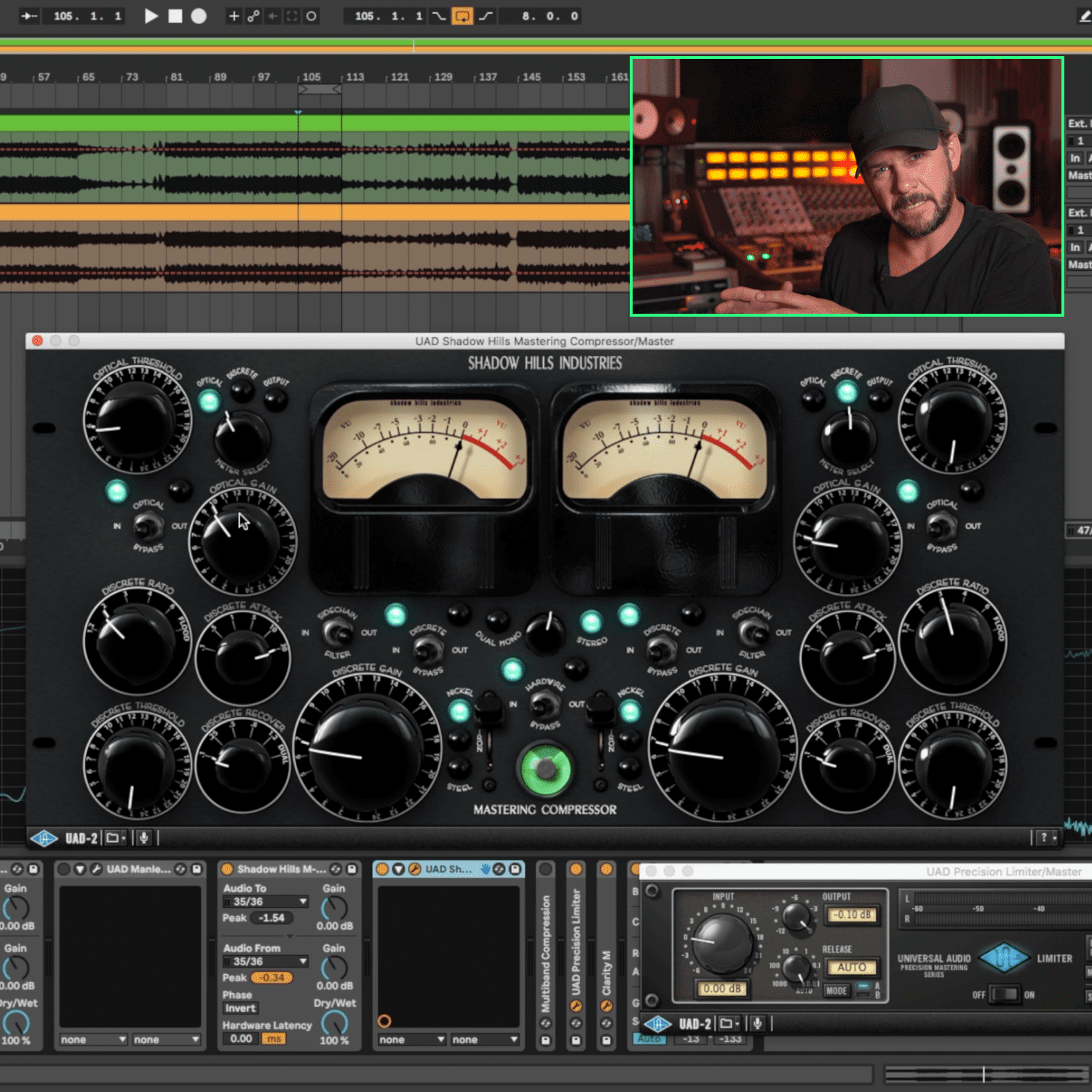Click the external device Dry/Wet knob

coord(334,1023)
